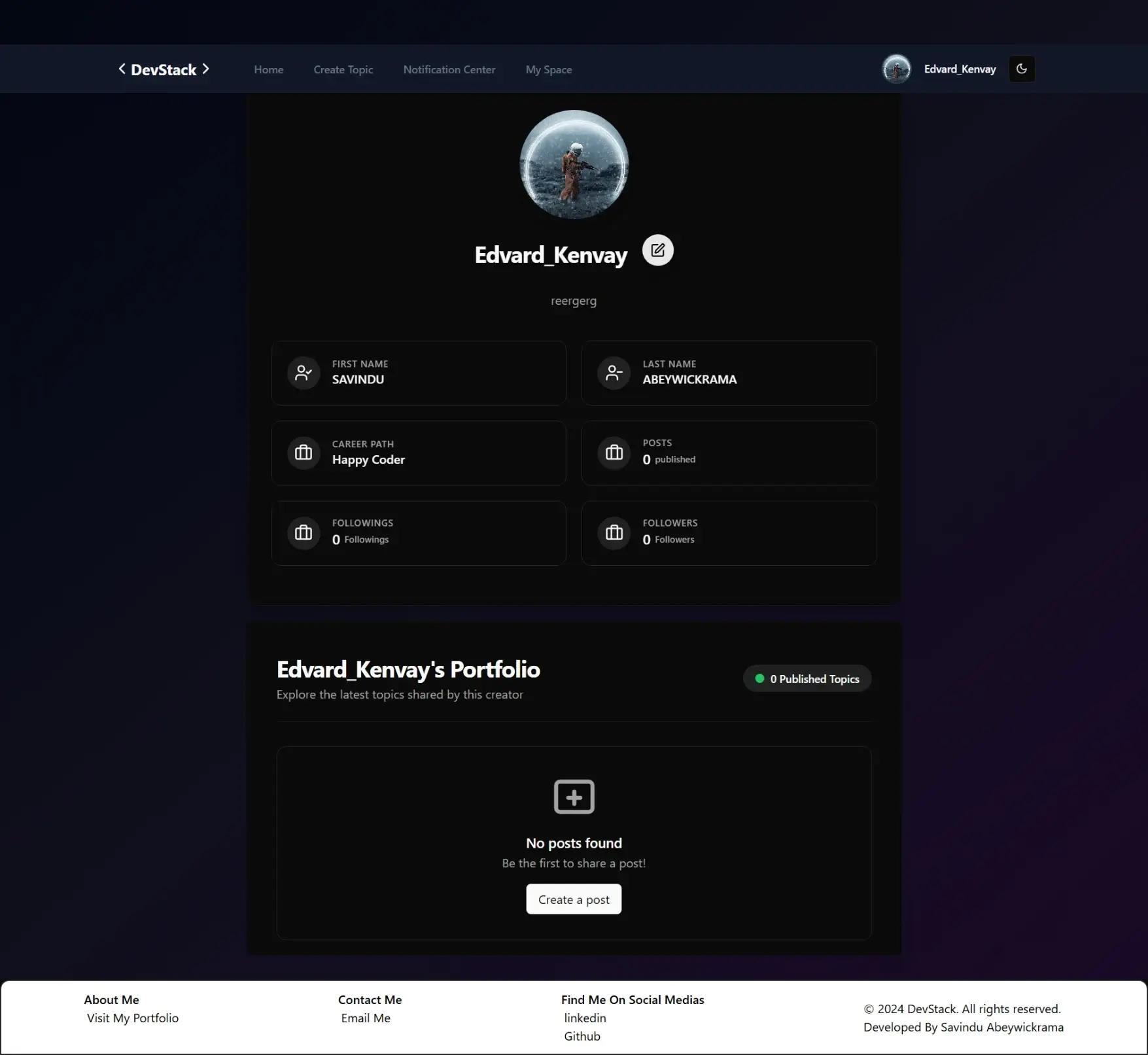1148x1055 pixels.
Task: Click the Edvard_Kenvay profile heading
Action: pos(551,254)
